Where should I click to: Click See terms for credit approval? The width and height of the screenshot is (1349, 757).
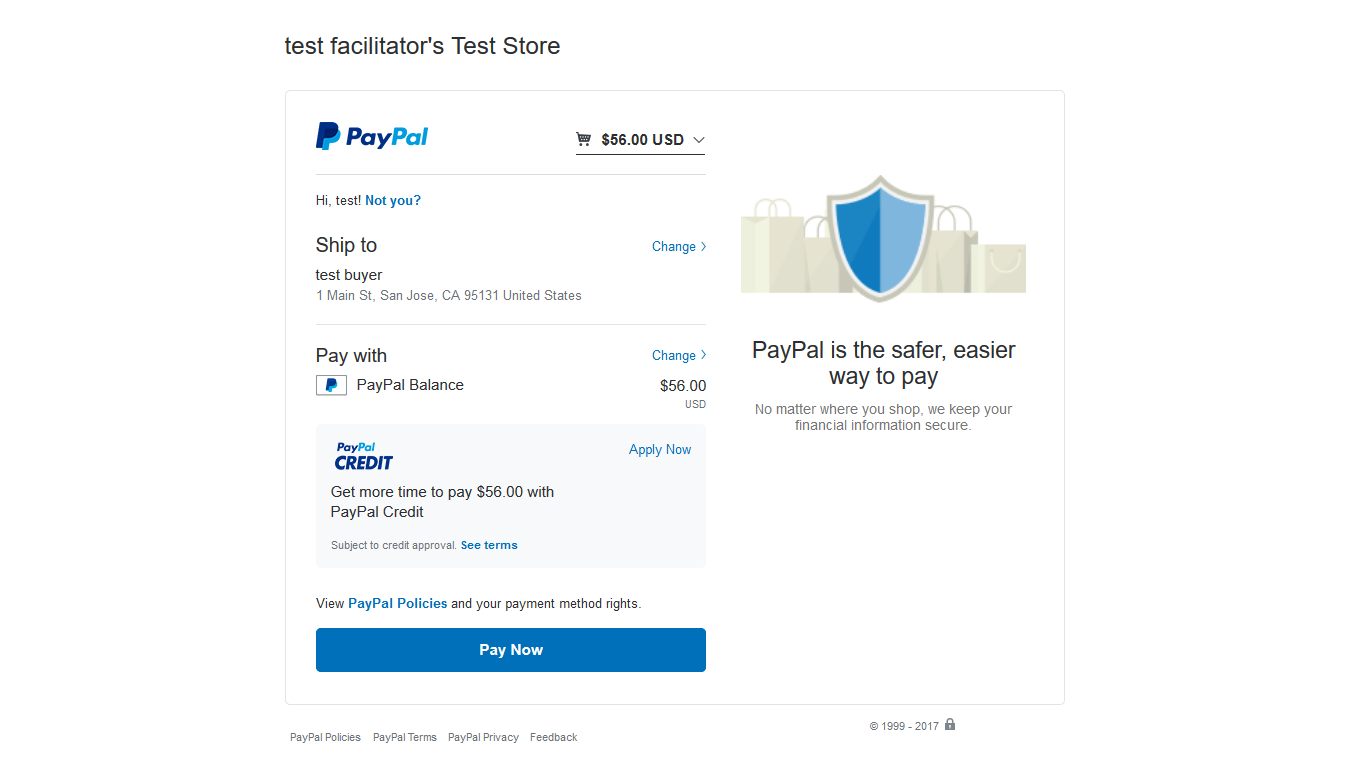pyautogui.click(x=489, y=545)
